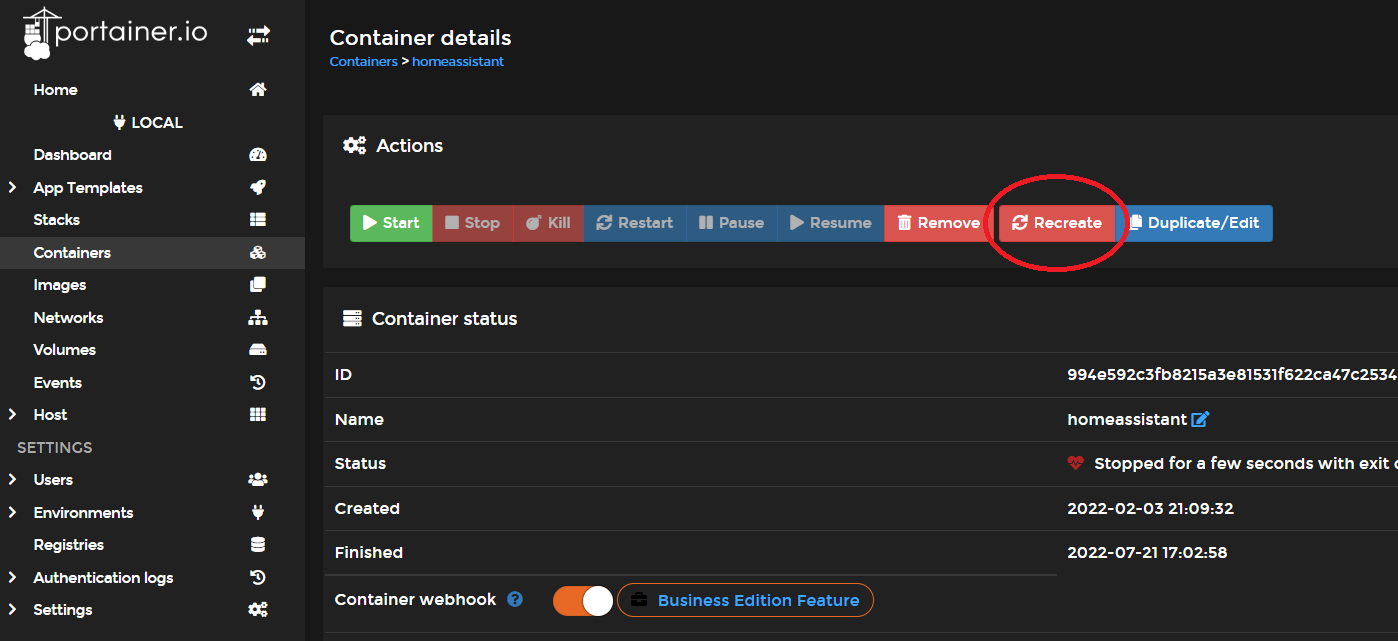This screenshot has height=641, width=1398.
Task: Click the sidebar collapse arrows icon
Action: click(x=258, y=36)
